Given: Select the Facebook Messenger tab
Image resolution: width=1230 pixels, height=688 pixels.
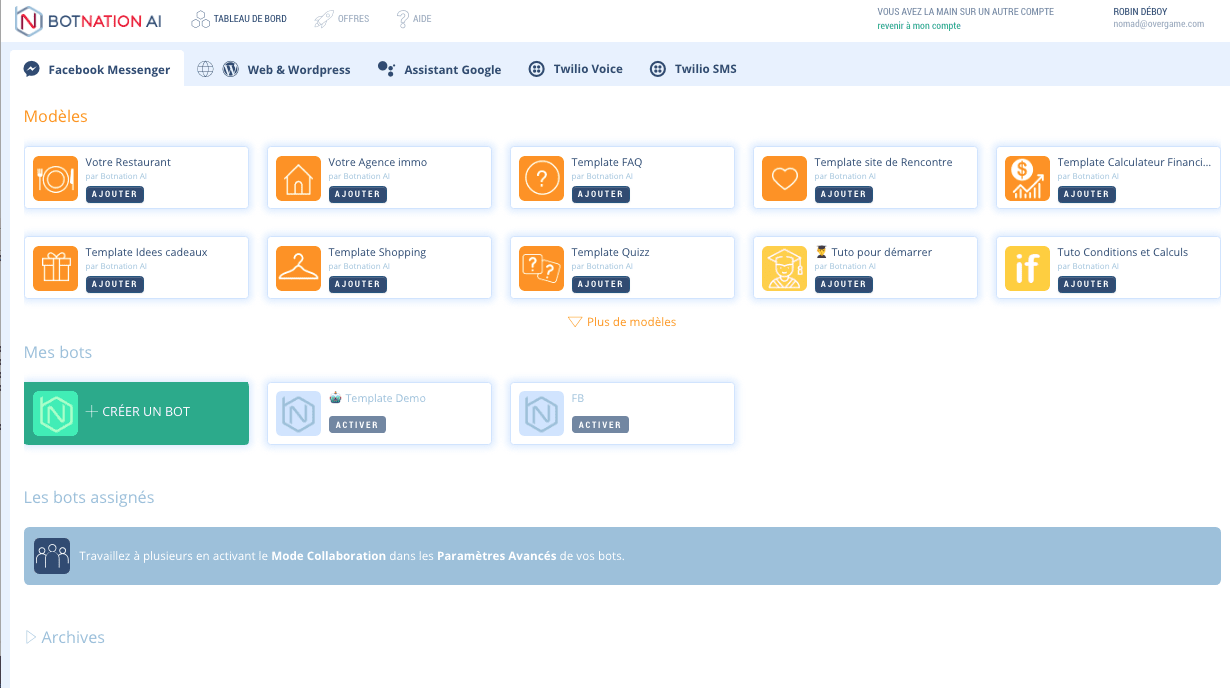Looking at the screenshot, I should (97, 69).
